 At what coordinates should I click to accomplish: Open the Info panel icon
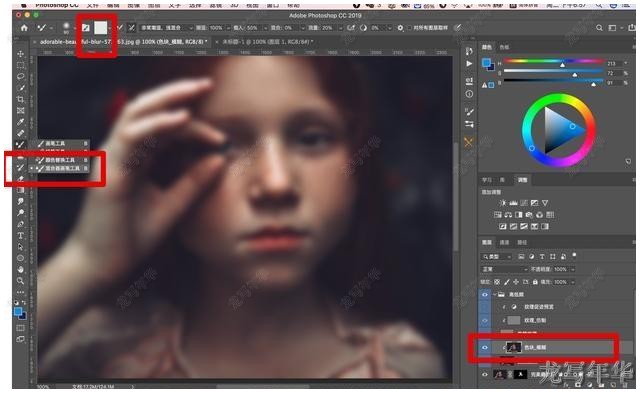click(469, 94)
